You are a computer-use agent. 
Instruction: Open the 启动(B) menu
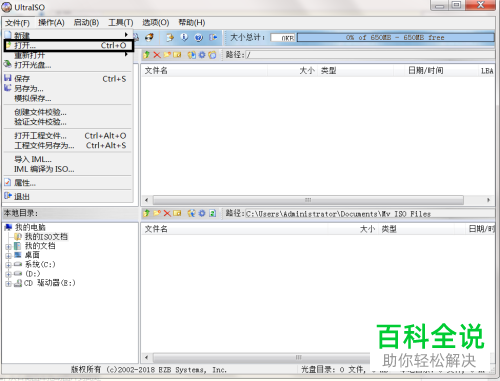pyautogui.click(x=86, y=23)
